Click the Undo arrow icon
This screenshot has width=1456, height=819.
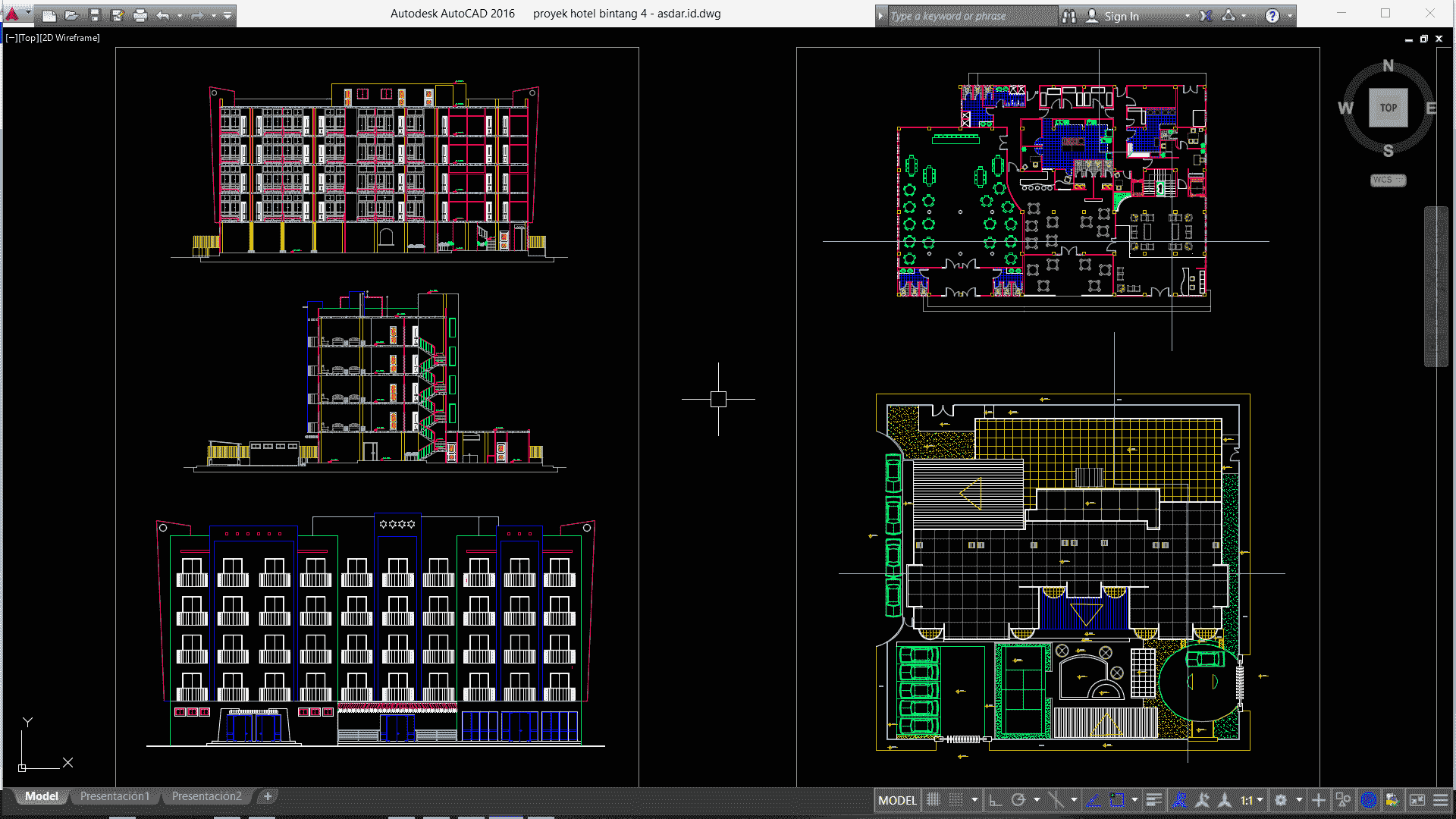[163, 15]
